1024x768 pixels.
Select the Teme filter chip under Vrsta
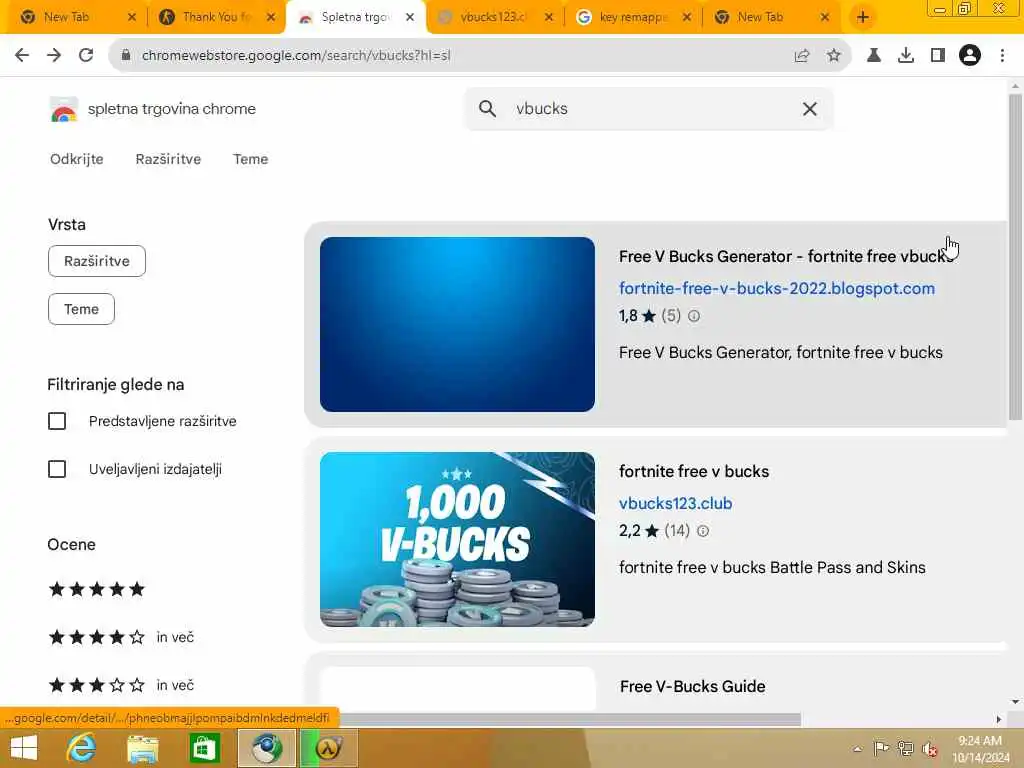click(82, 309)
